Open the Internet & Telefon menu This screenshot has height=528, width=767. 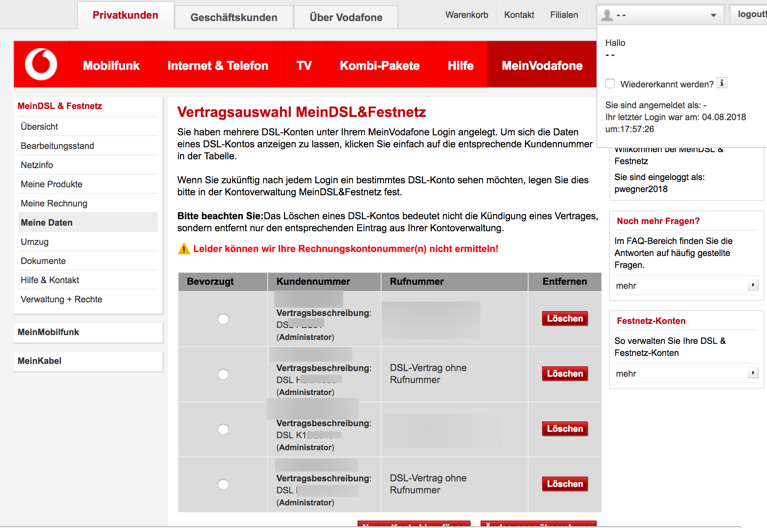point(218,65)
